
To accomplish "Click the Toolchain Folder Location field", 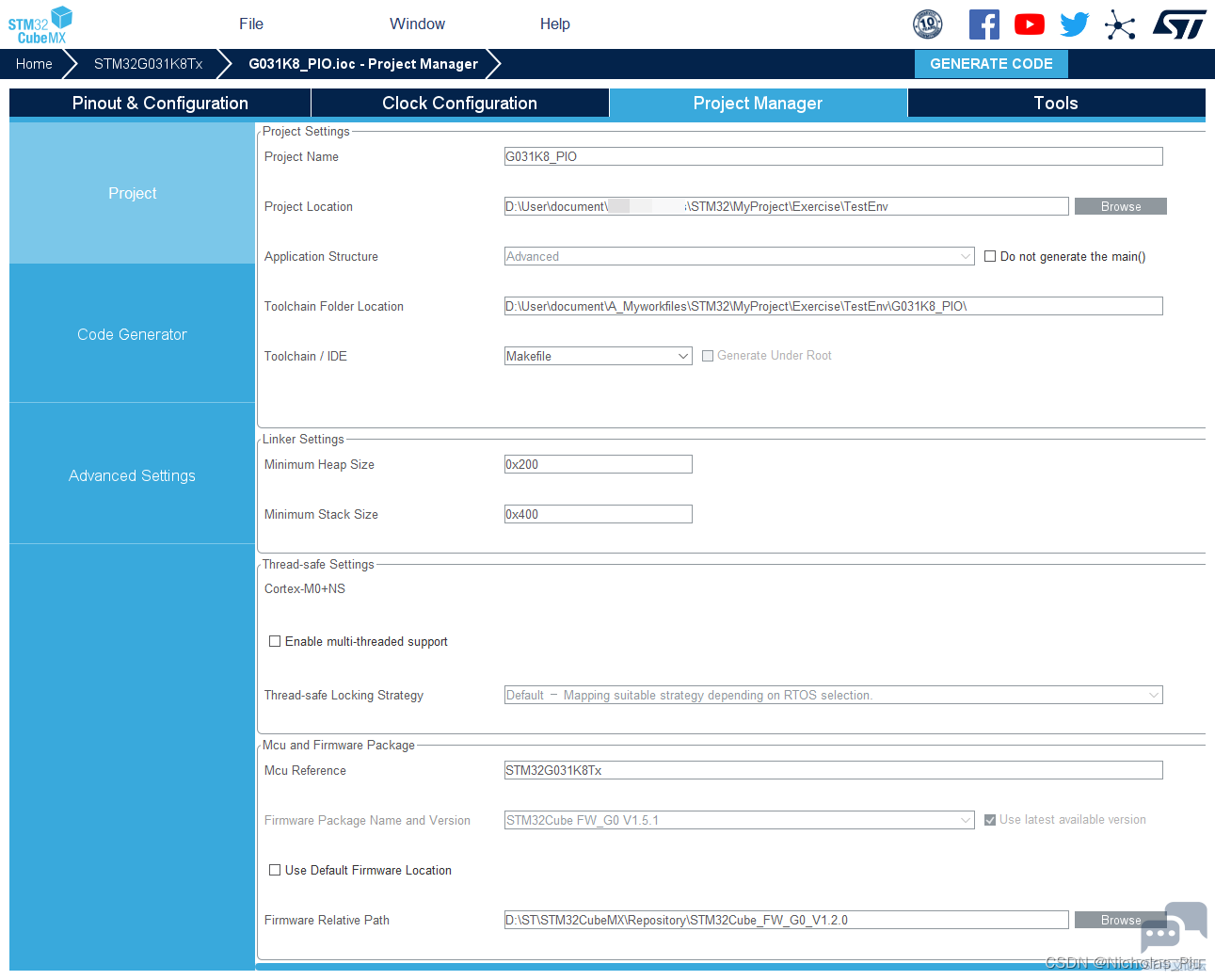I will (x=834, y=306).
